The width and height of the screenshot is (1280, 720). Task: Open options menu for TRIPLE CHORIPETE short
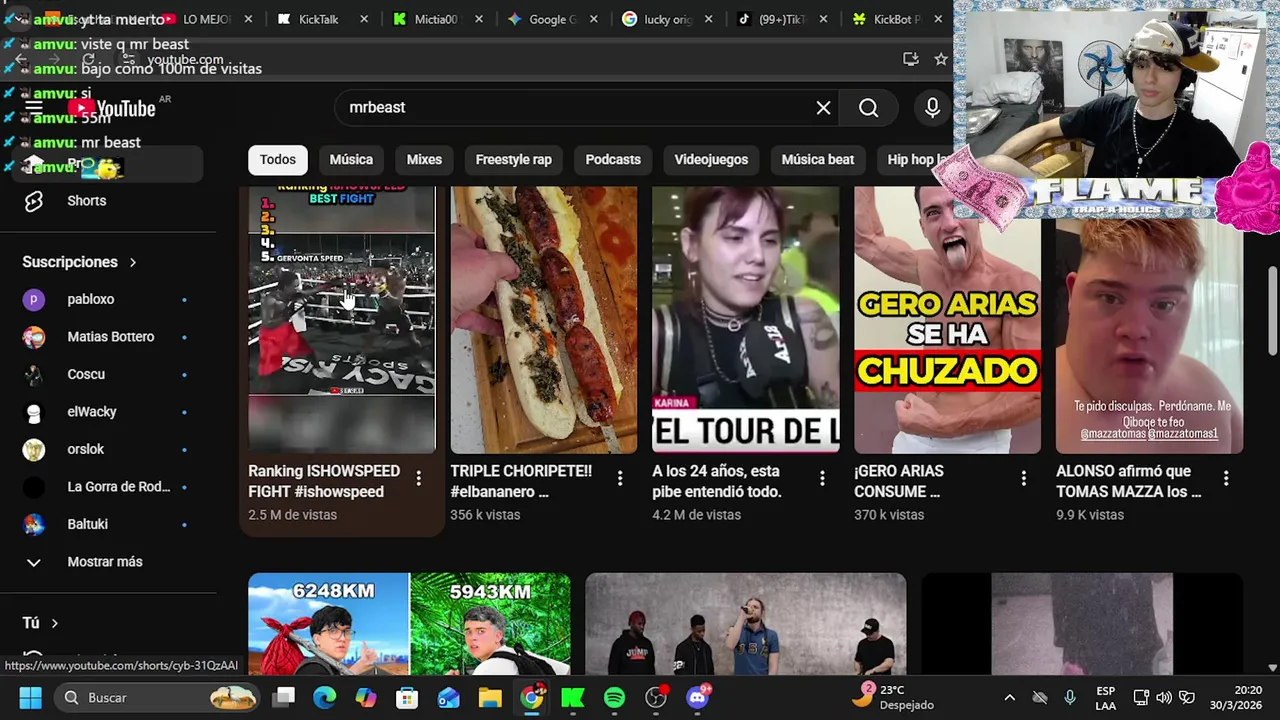pos(620,479)
